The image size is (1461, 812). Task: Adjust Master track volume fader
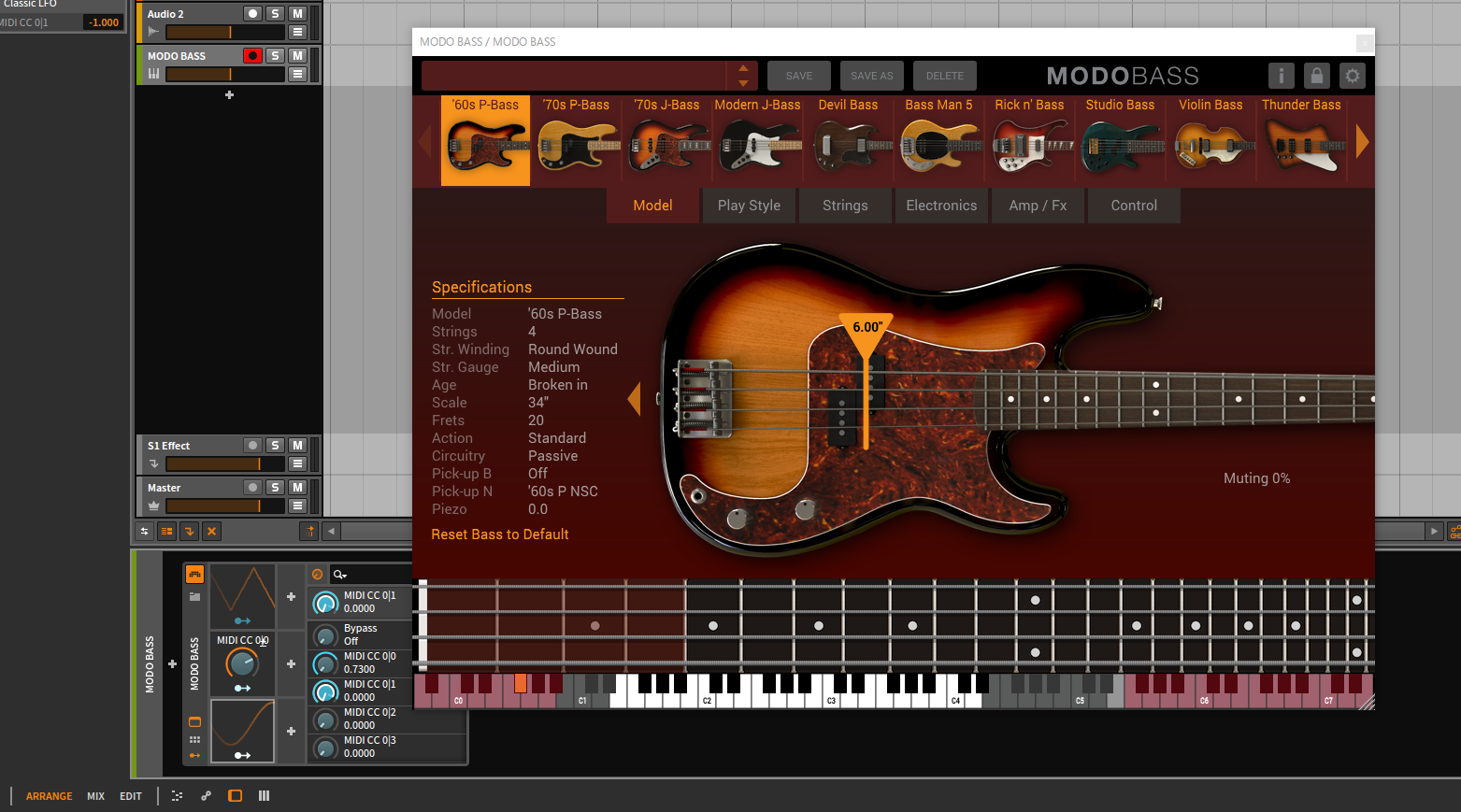(225, 506)
